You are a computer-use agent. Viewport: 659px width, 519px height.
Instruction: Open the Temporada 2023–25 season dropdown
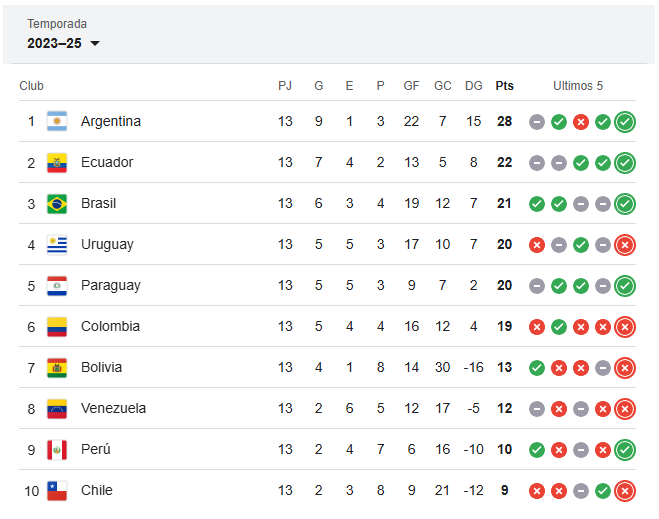tap(64, 43)
